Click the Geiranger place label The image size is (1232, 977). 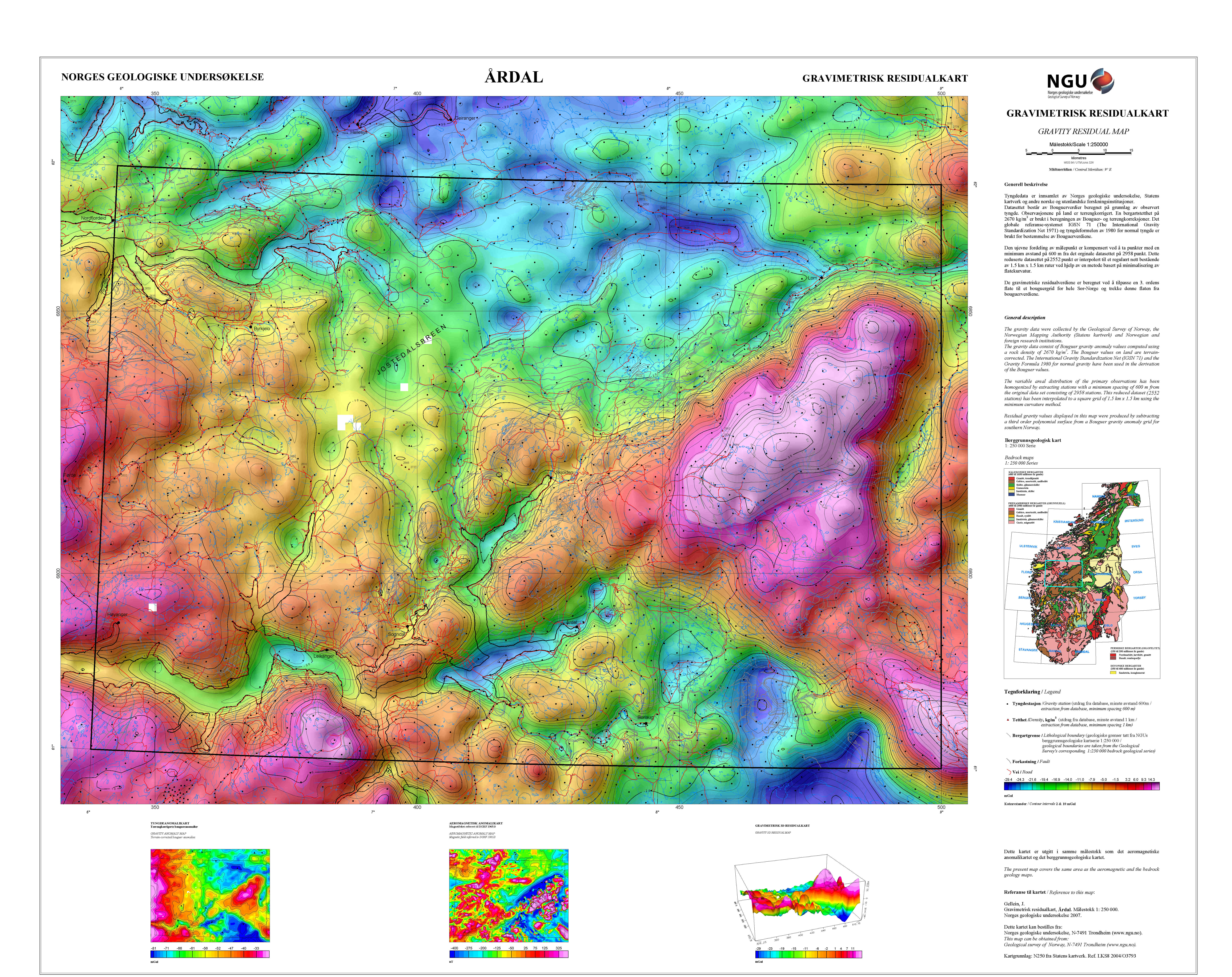[465, 118]
